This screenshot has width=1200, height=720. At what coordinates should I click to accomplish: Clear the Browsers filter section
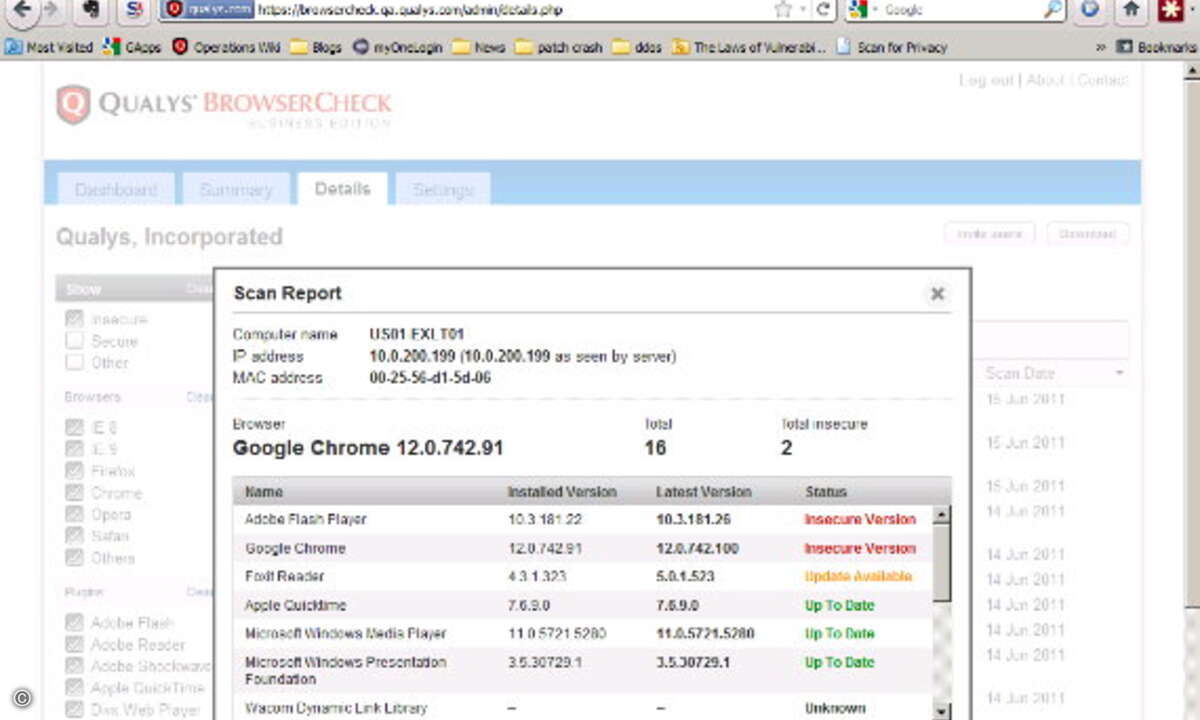(x=199, y=397)
